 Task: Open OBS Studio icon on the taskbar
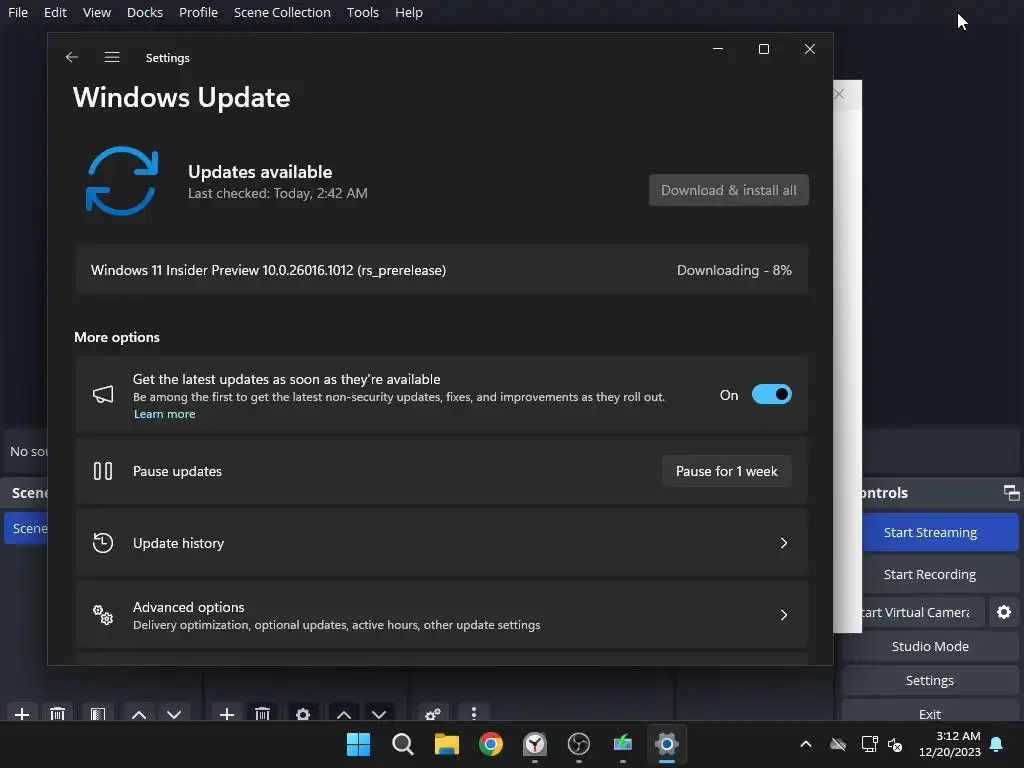click(x=579, y=744)
